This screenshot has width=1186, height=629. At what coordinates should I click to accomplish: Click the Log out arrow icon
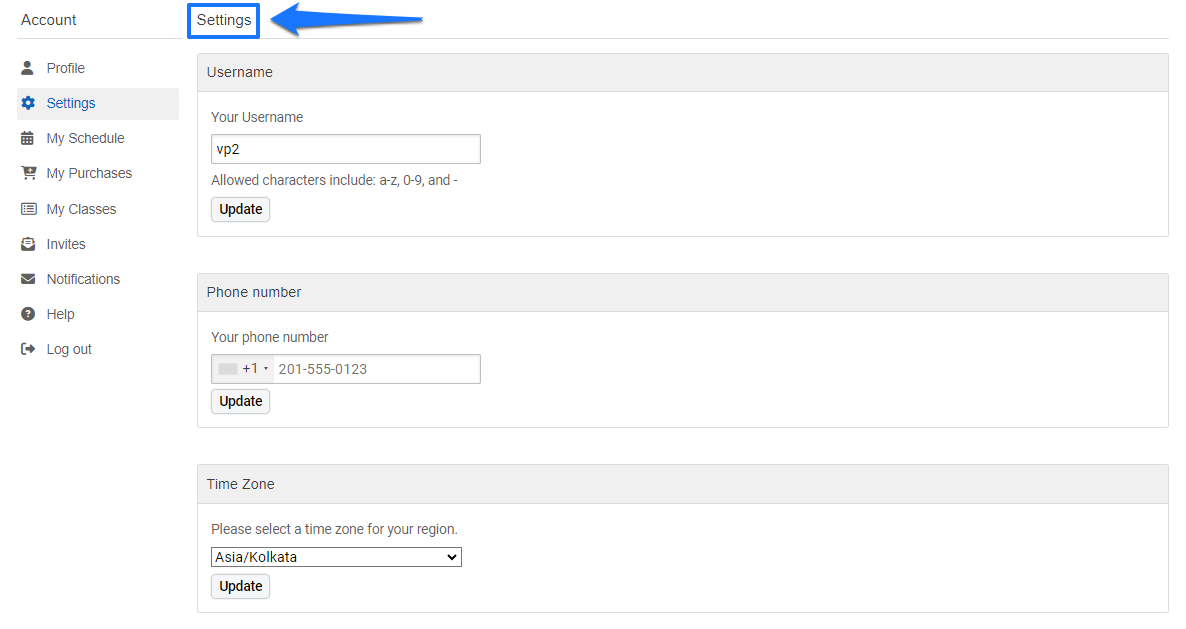pyautogui.click(x=28, y=349)
